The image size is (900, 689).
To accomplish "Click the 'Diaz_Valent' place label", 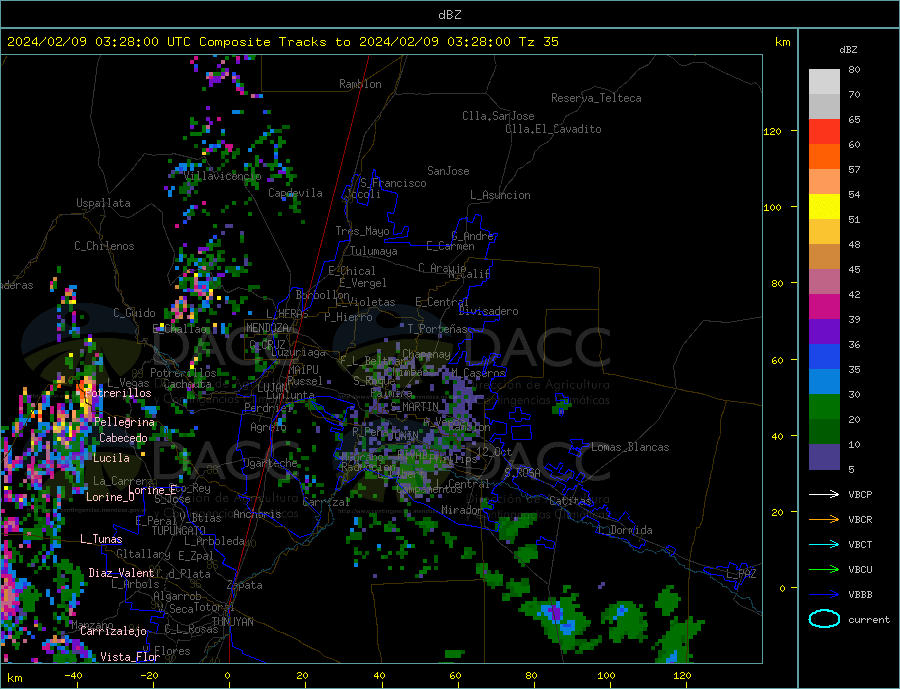I will 121,573.
